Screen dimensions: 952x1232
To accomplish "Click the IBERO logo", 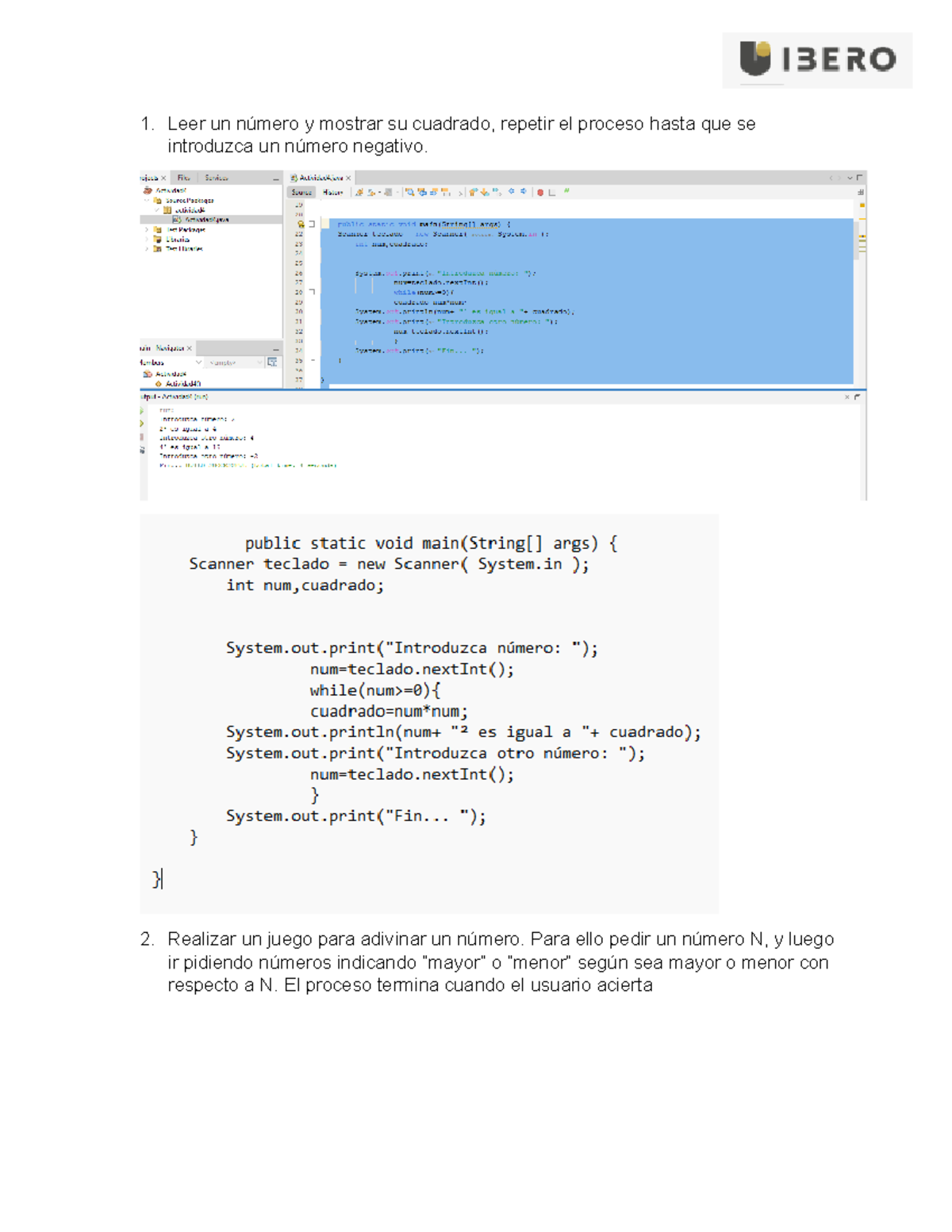I will point(816,59).
